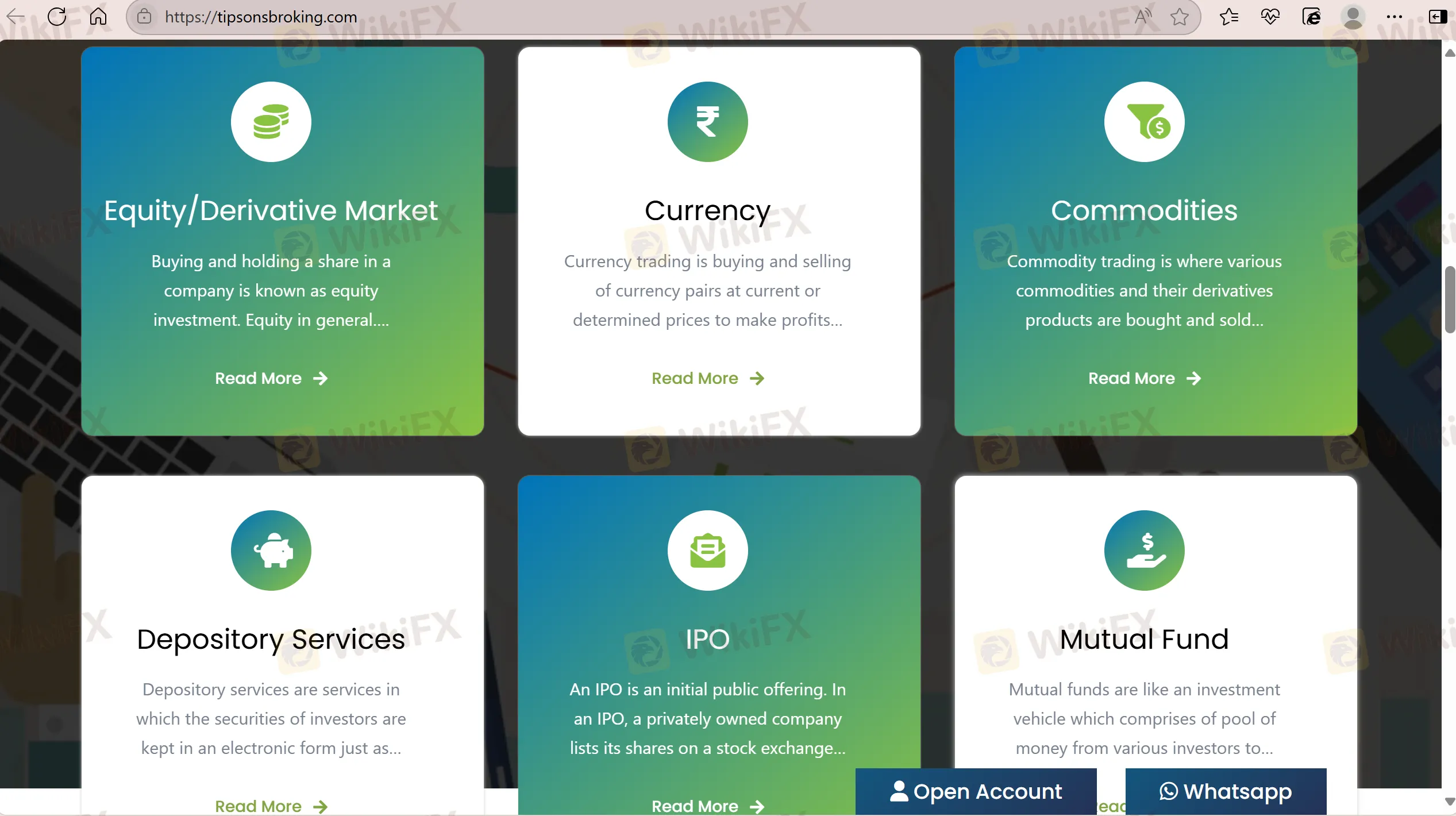
Task: Click Read More under Currency
Action: 707,378
